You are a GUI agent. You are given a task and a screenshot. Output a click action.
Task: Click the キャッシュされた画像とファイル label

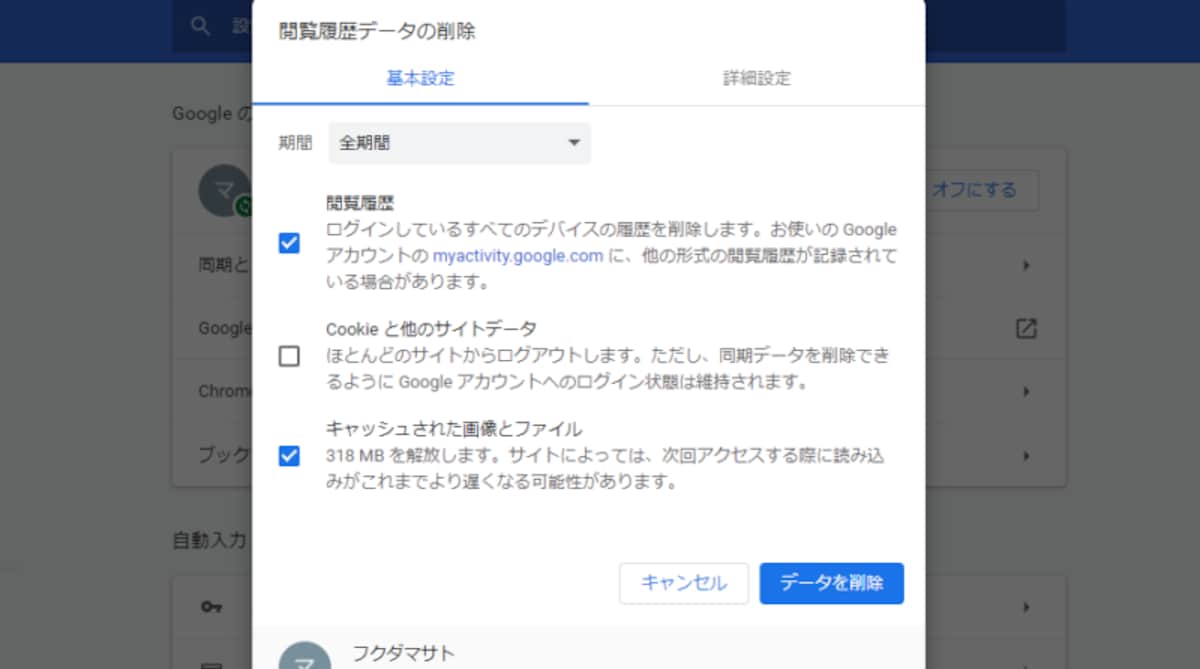point(454,429)
